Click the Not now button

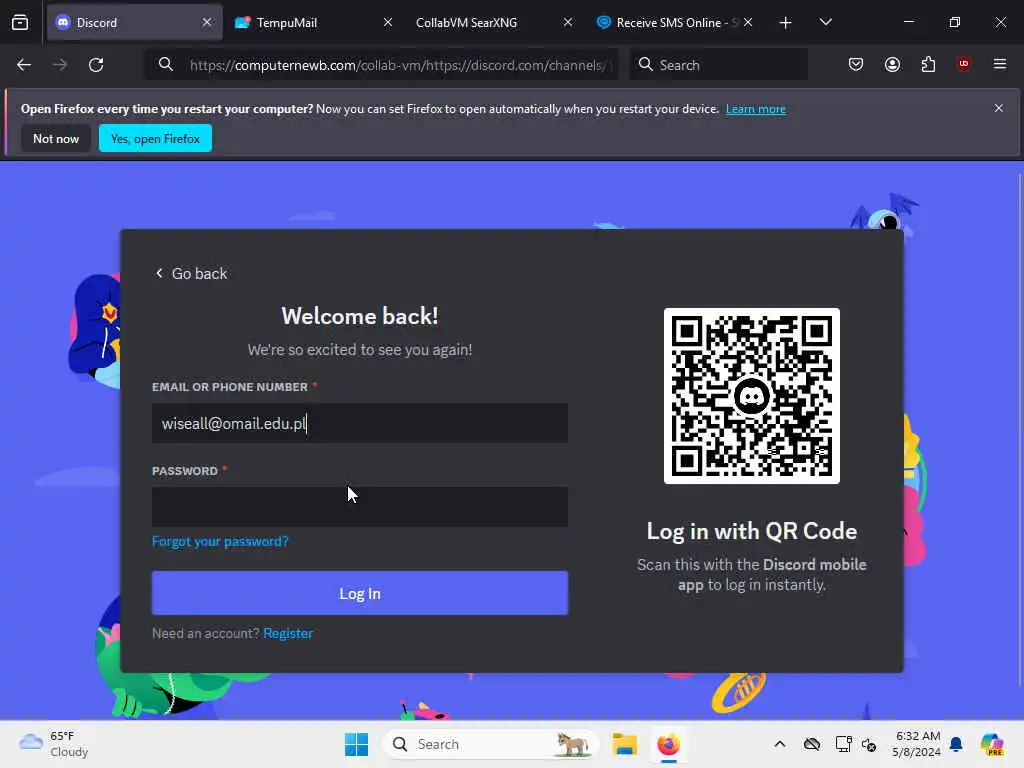(56, 138)
